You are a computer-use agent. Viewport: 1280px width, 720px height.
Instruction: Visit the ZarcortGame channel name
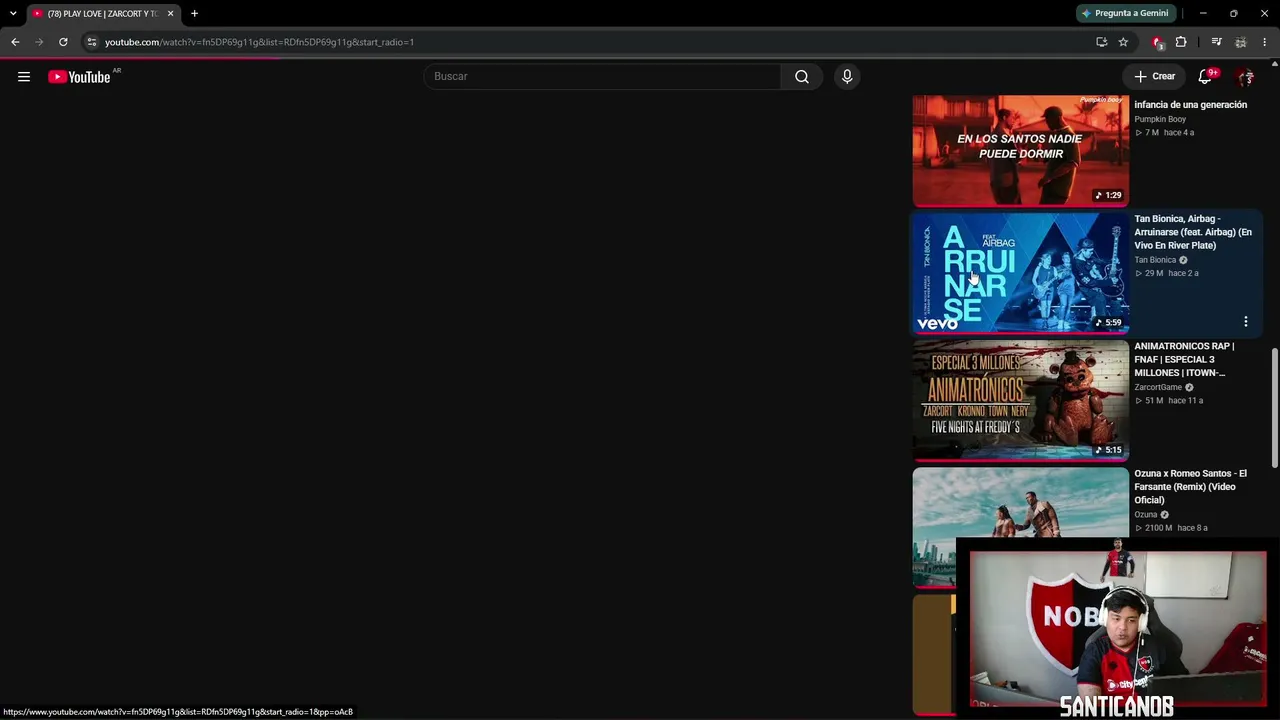[1158, 388]
